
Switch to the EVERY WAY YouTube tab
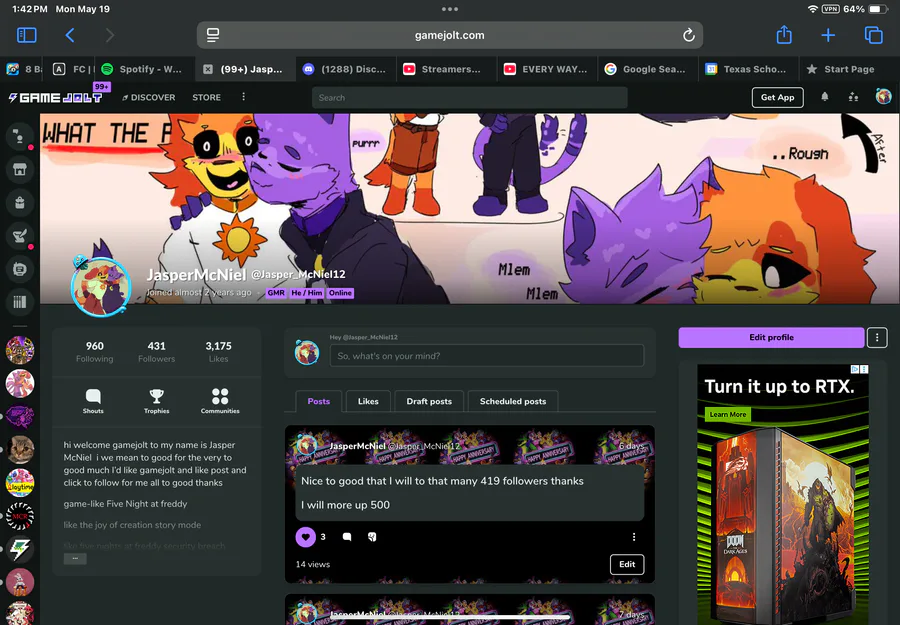[547, 69]
